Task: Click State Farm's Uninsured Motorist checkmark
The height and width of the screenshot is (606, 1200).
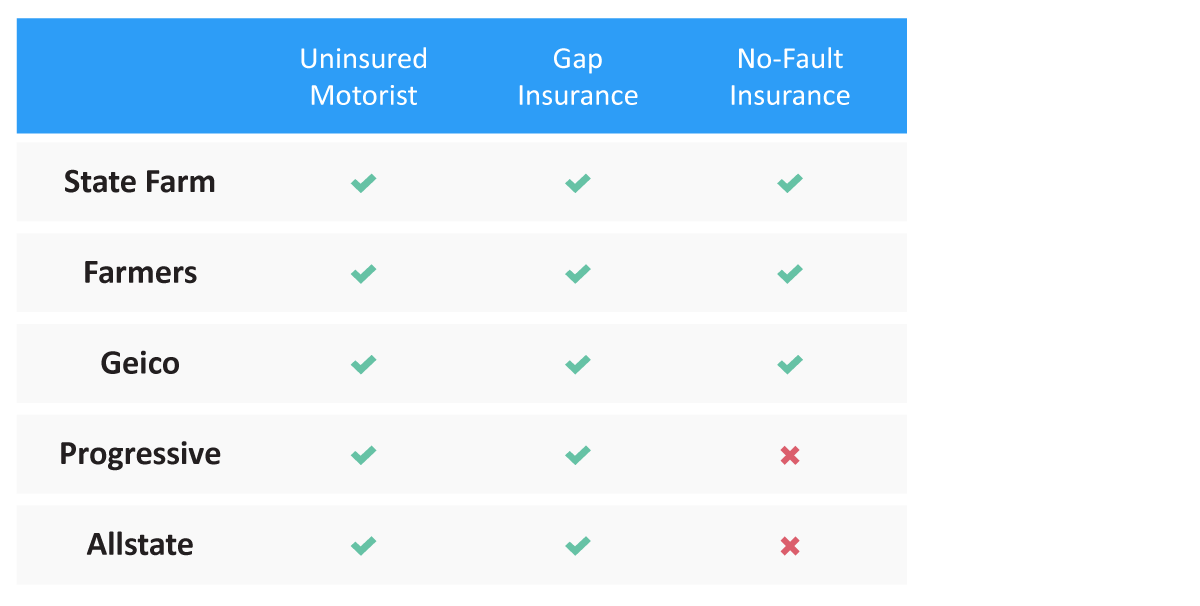Action: pos(363,183)
